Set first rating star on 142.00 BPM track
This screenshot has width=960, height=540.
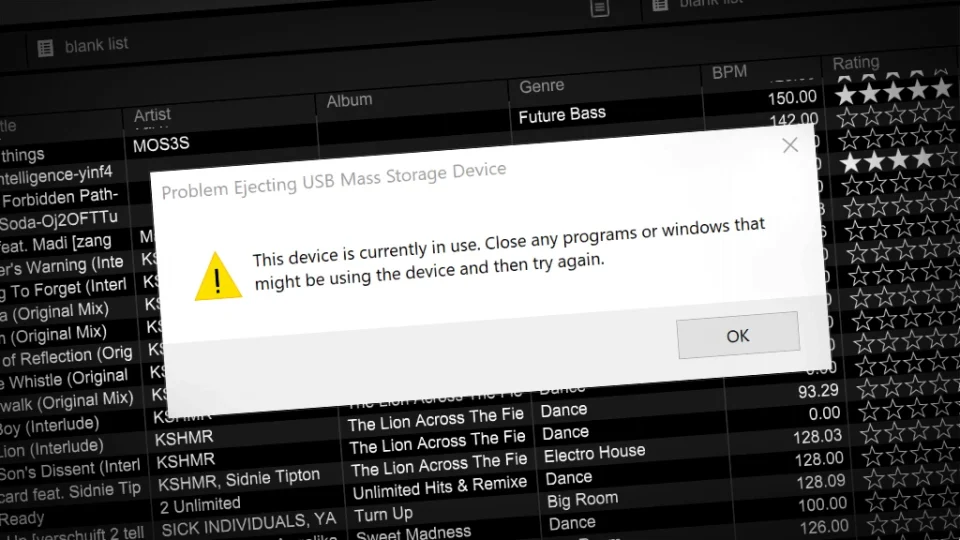coord(847,118)
